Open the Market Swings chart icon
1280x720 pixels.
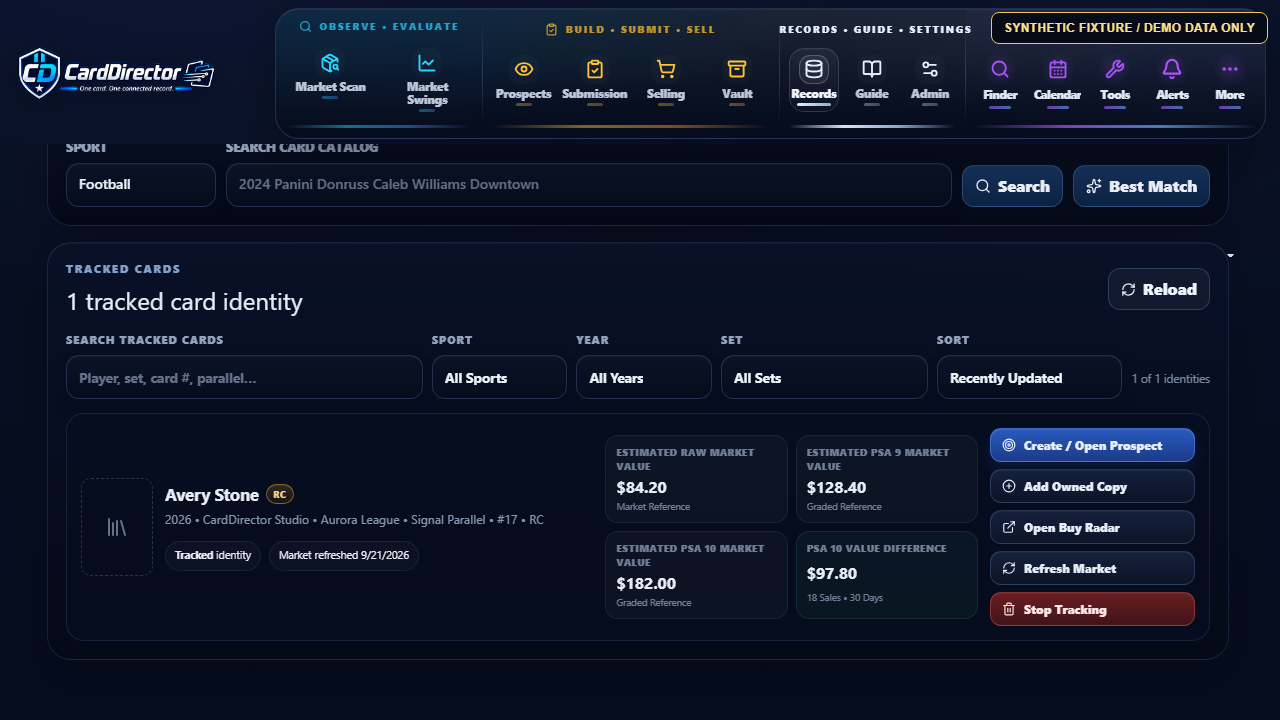(x=427, y=63)
